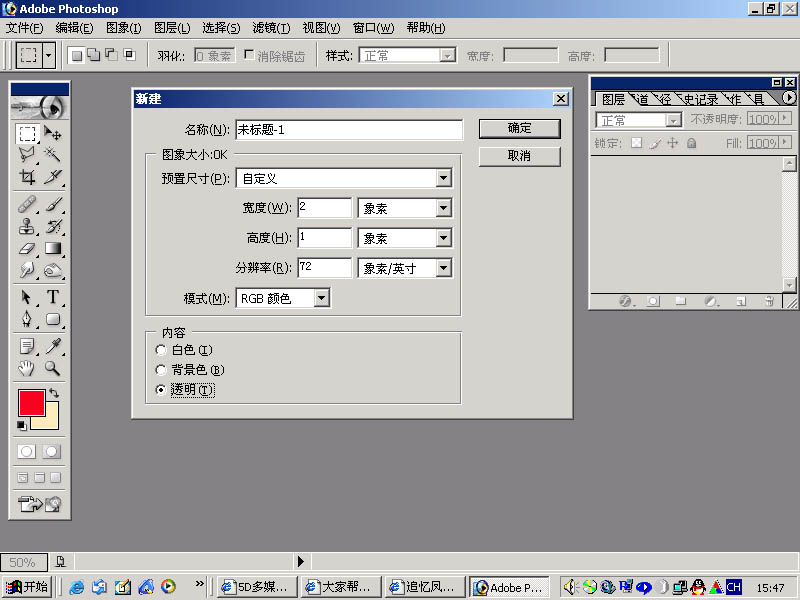Select the Slice tool
This screenshot has width=800, height=600.
[x=53, y=177]
